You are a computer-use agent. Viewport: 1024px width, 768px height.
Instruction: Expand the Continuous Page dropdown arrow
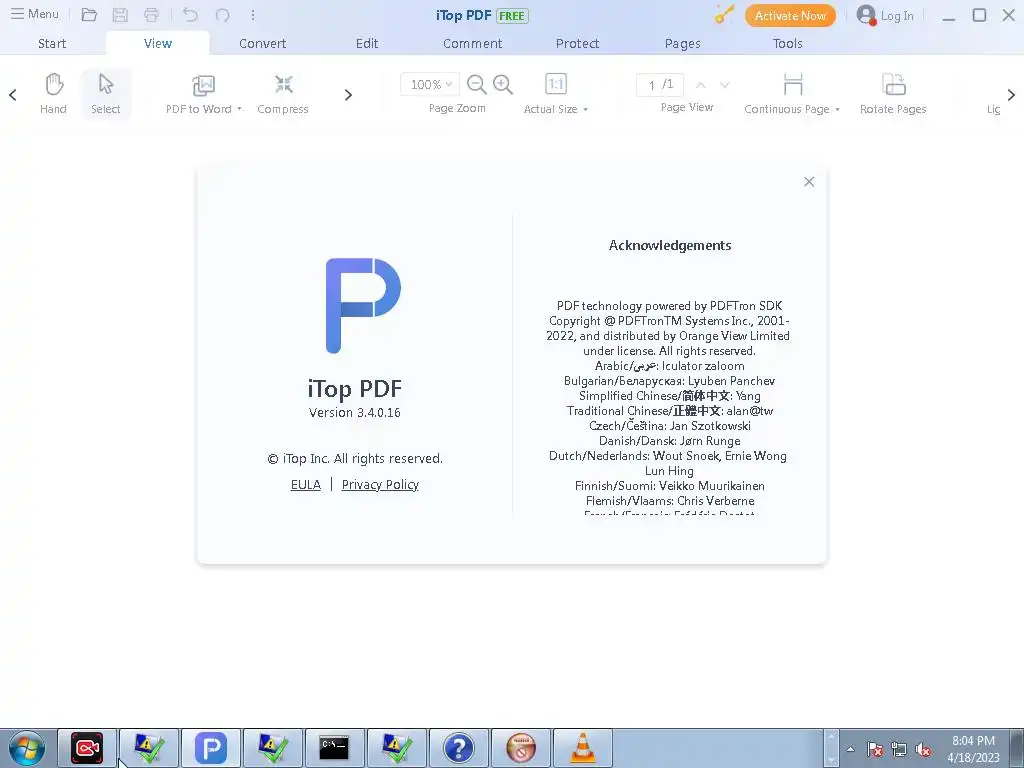click(x=838, y=110)
